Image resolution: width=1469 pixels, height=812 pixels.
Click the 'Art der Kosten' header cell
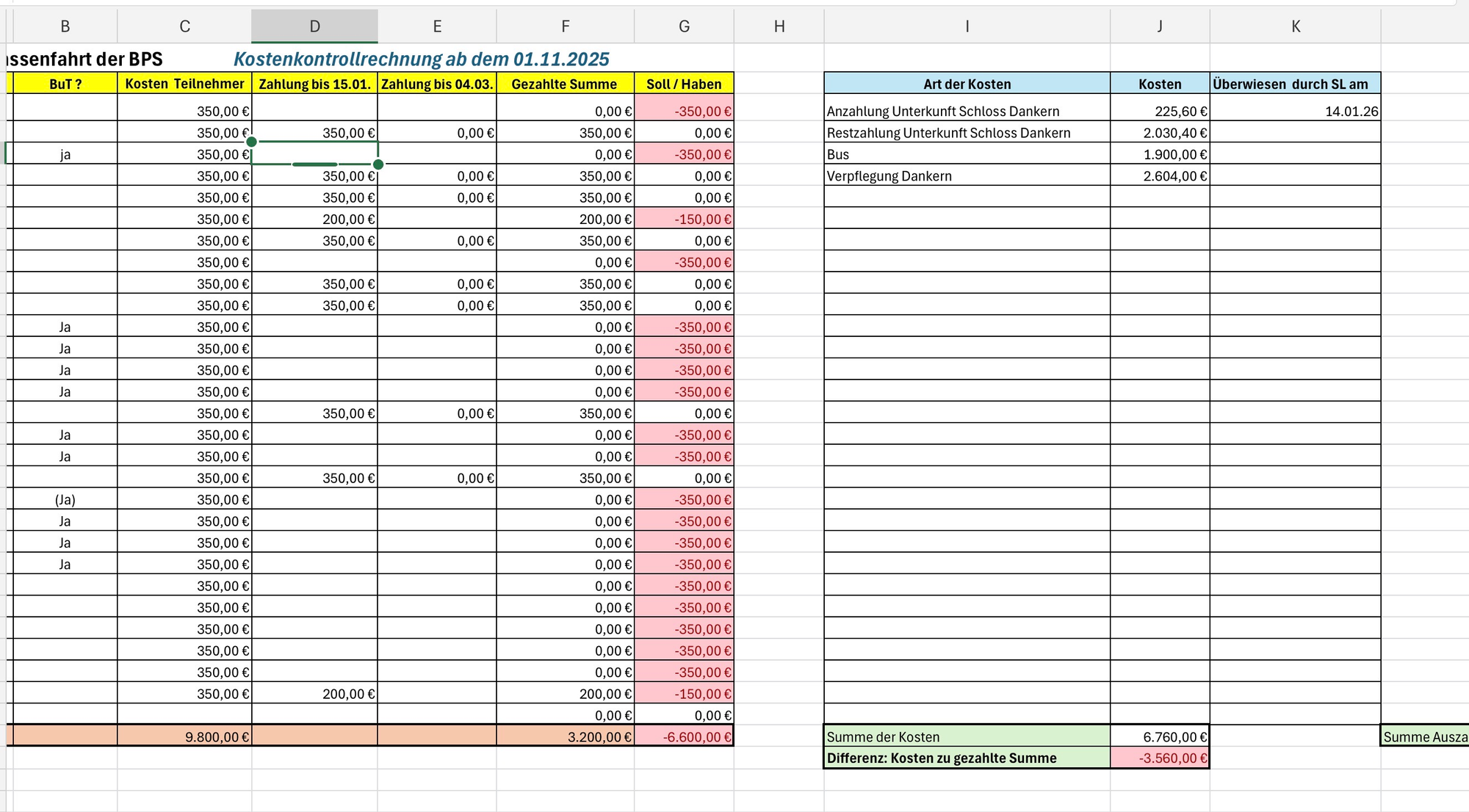coord(967,84)
